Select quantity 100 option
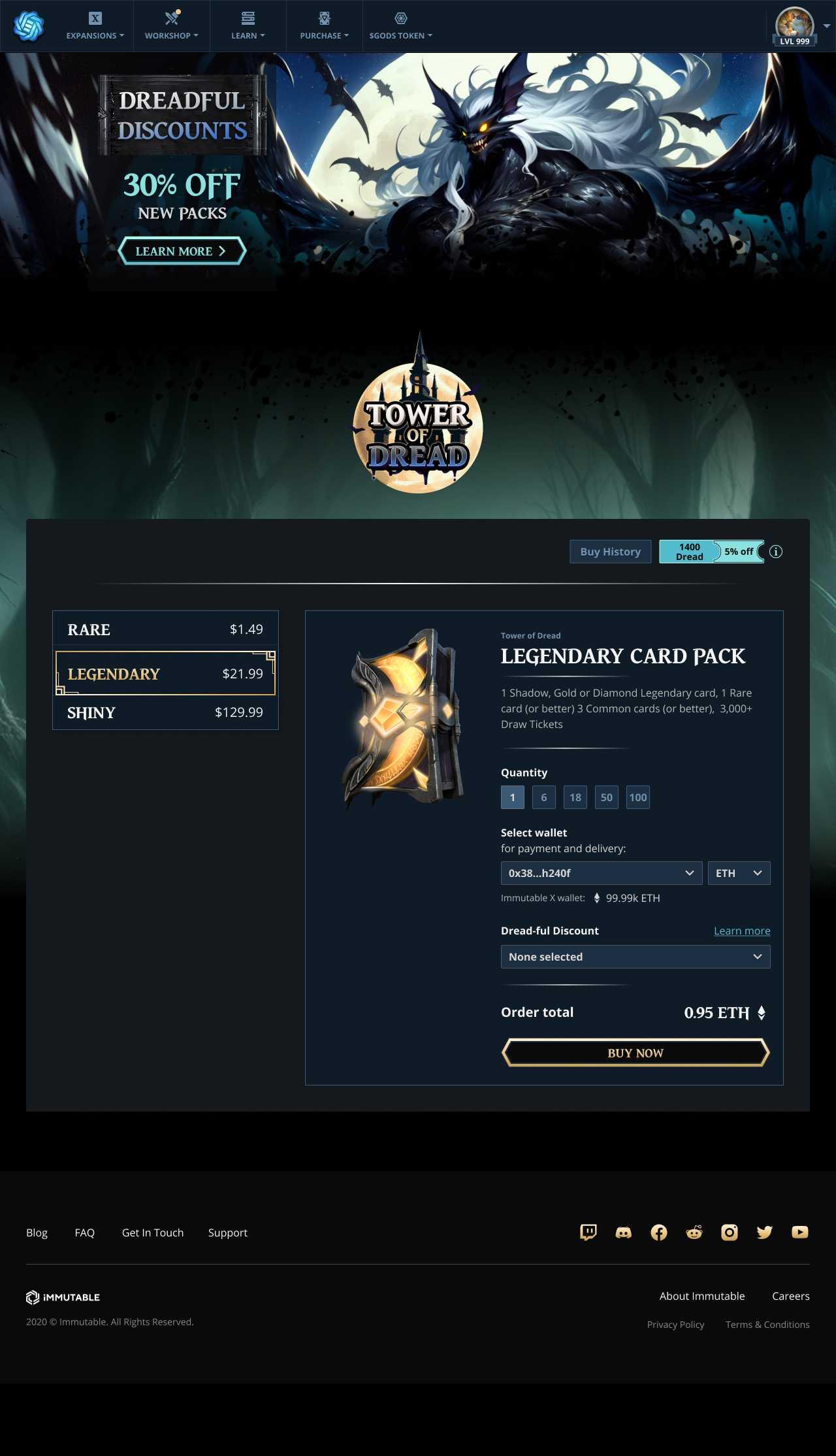 tap(638, 797)
